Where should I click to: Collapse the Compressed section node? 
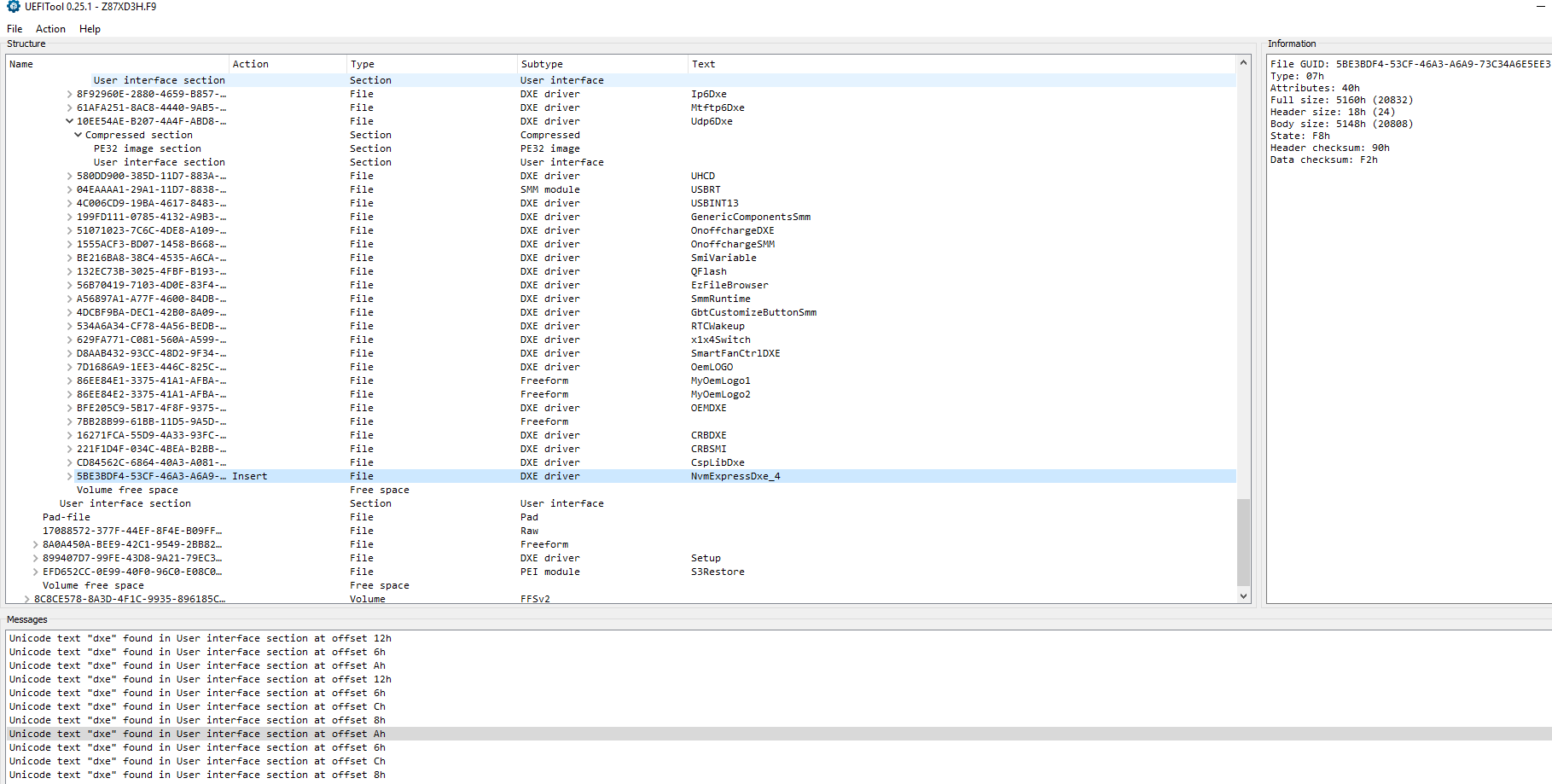(x=78, y=136)
